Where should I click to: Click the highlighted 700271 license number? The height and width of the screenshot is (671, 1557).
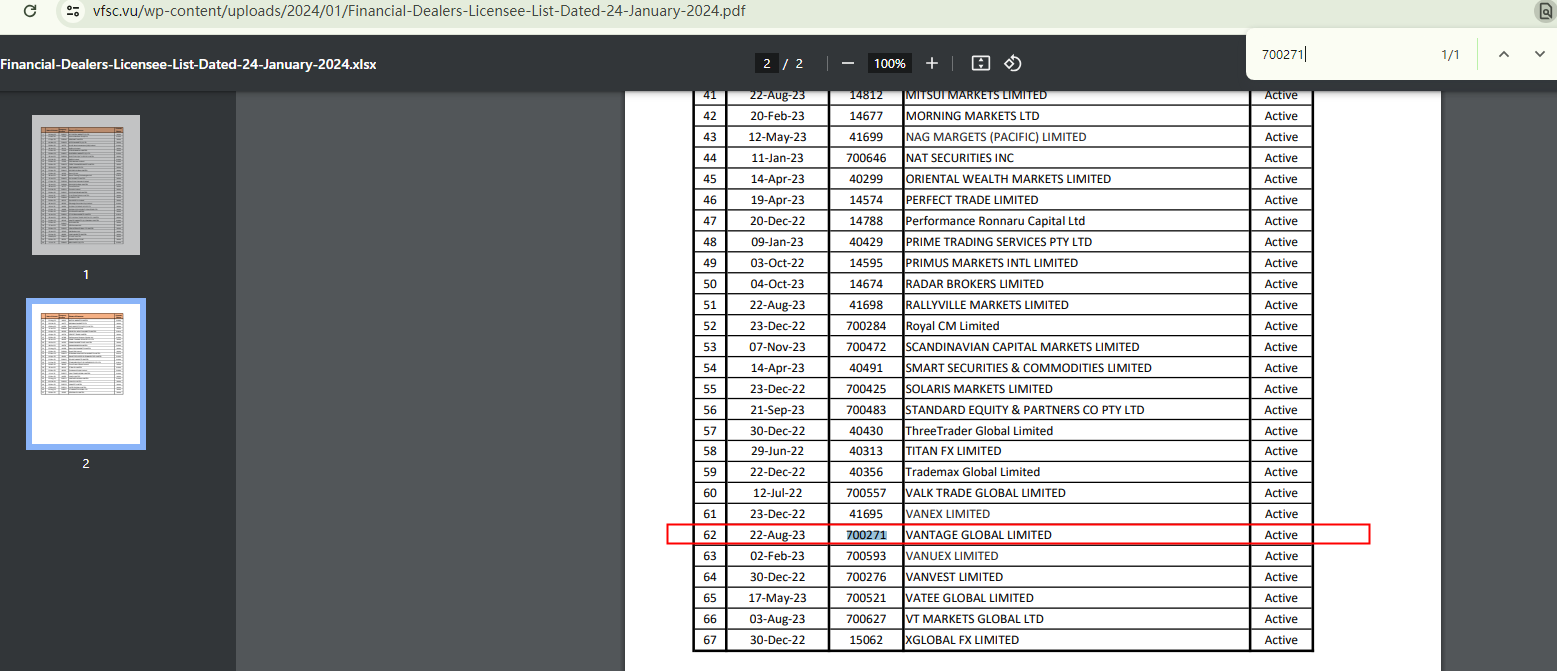tap(866, 535)
